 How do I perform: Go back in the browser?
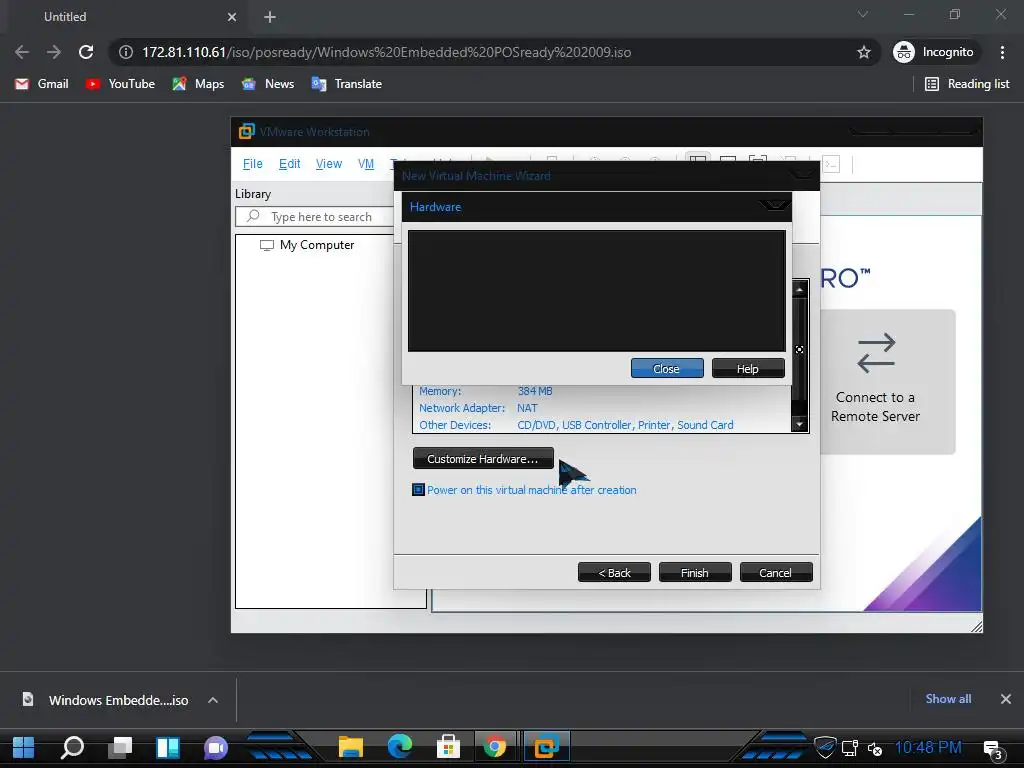22,52
